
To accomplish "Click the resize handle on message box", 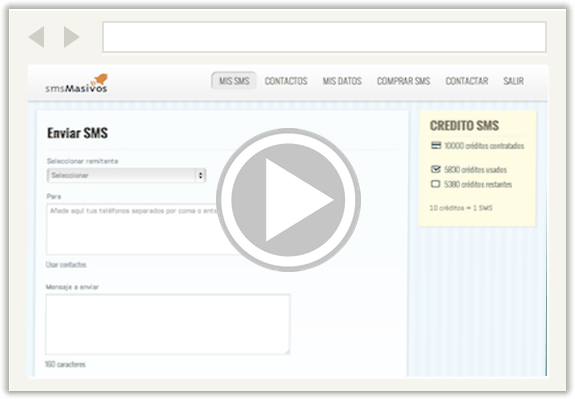I will 286,351.
